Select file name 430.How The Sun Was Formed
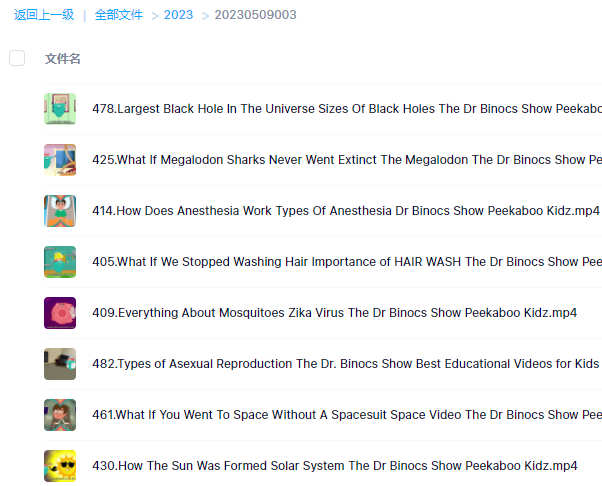The image size is (602, 486). [x=335, y=466]
